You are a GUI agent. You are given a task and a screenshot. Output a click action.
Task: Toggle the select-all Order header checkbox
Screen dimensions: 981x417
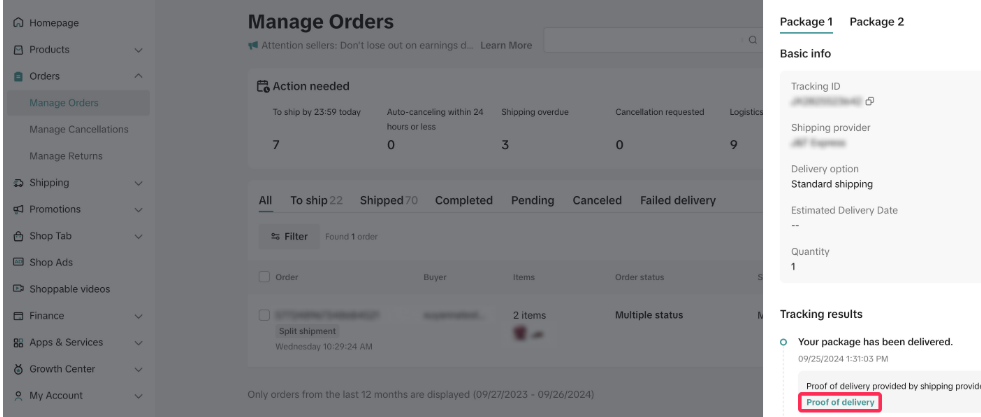tap(264, 277)
